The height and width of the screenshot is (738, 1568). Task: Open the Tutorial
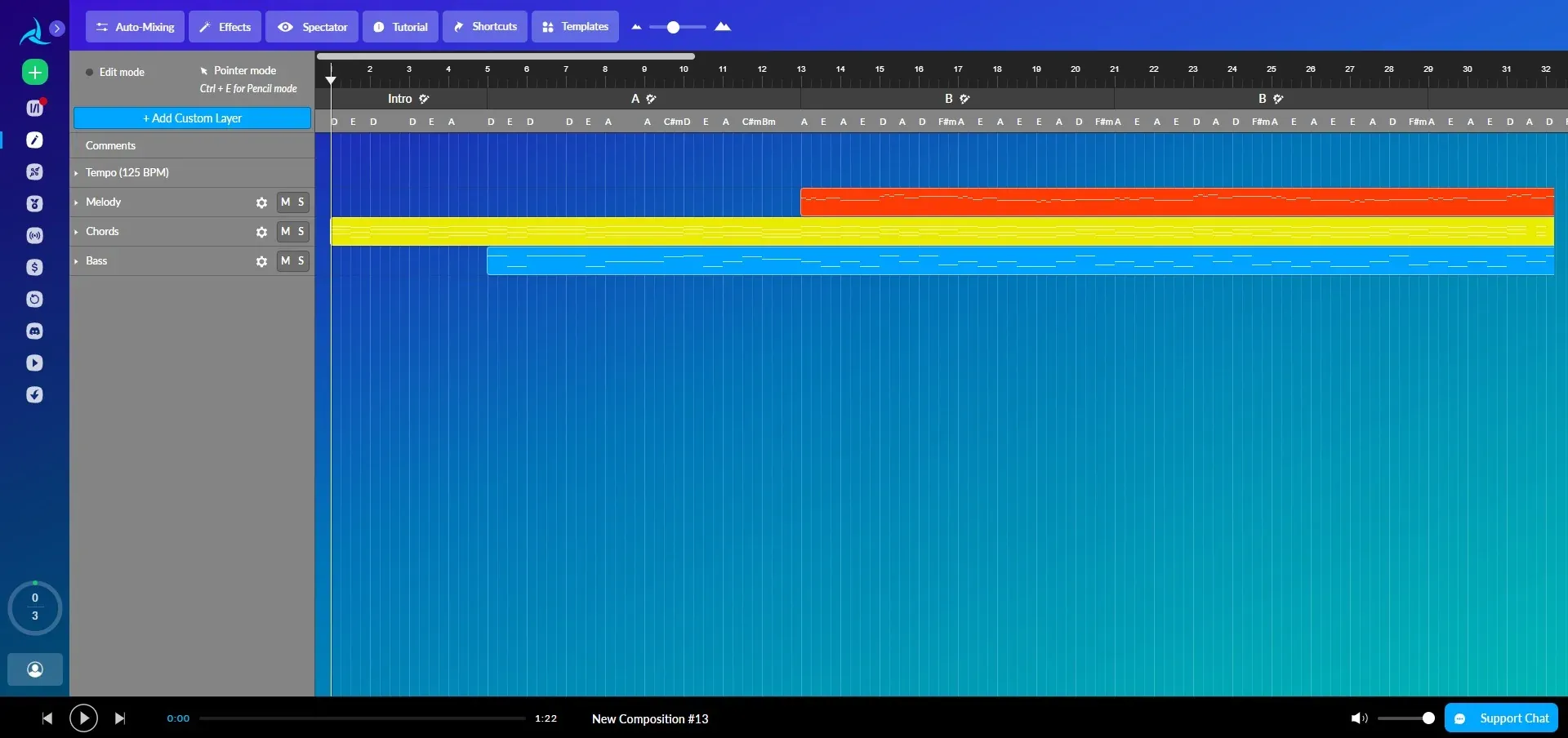pos(400,27)
